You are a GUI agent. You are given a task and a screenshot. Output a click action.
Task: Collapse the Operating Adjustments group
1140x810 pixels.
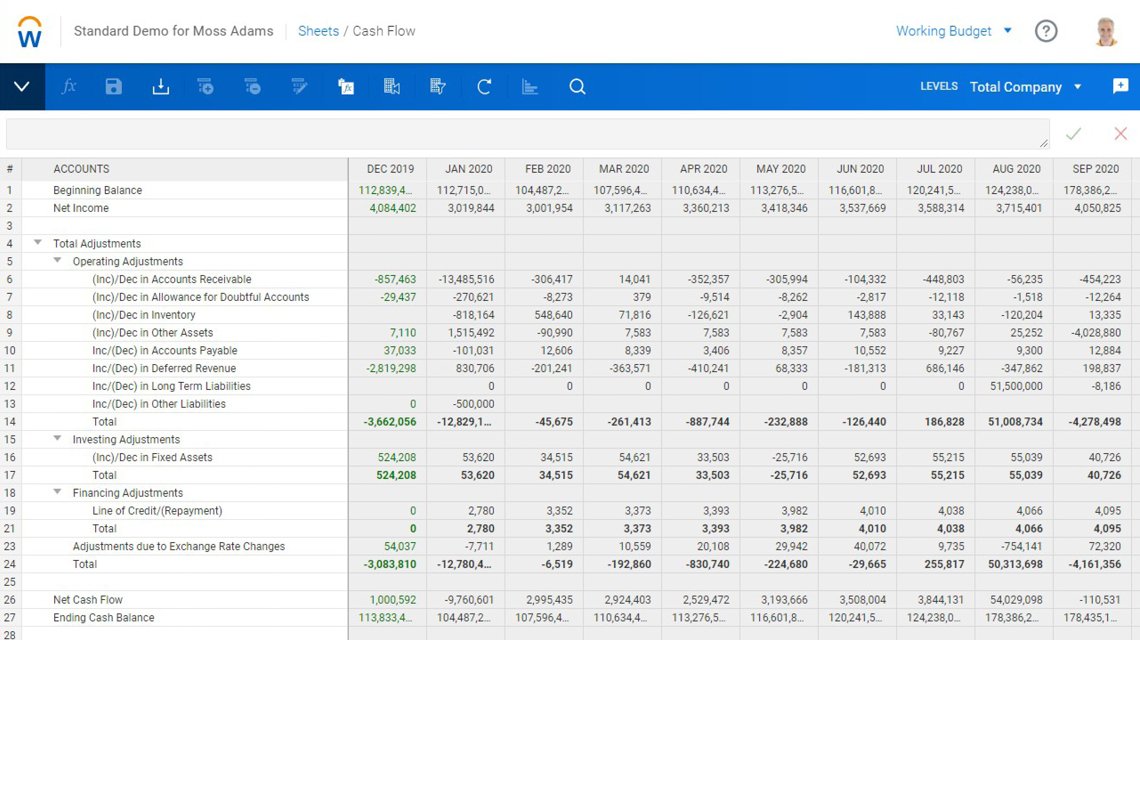pyautogui.click(x=58, y=261)
